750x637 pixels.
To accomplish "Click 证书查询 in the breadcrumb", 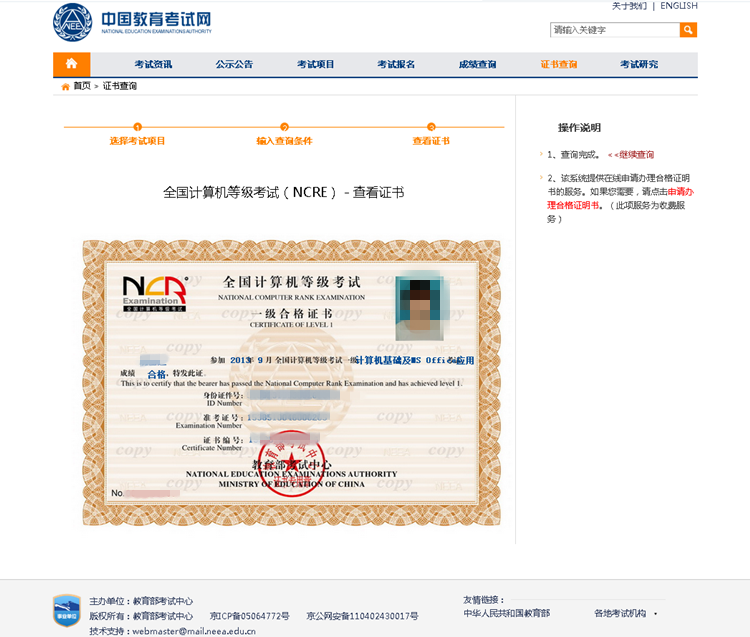I will pyautogui.click(x=120, y=86).
